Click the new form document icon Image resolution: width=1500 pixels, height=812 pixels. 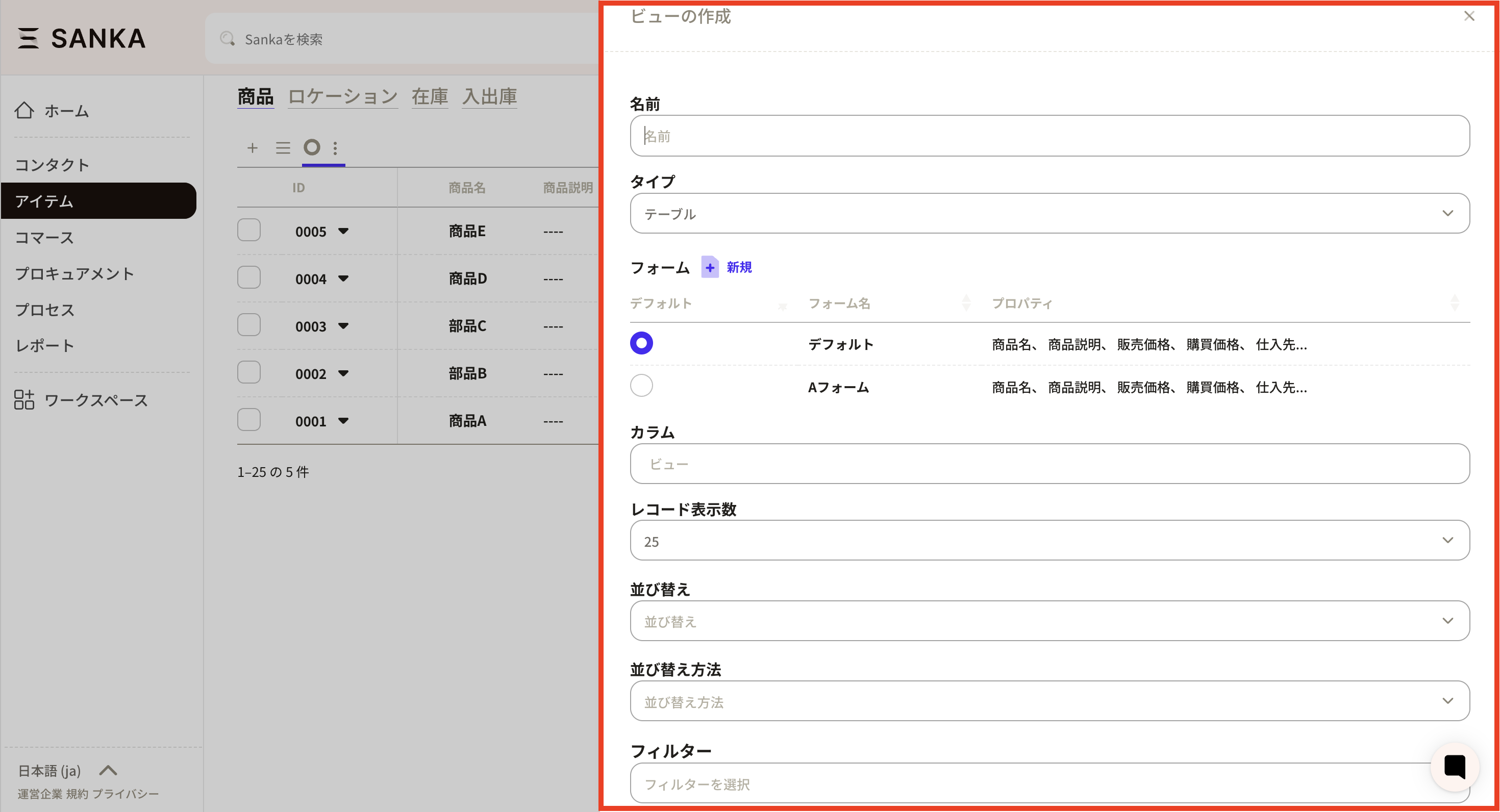709,267
